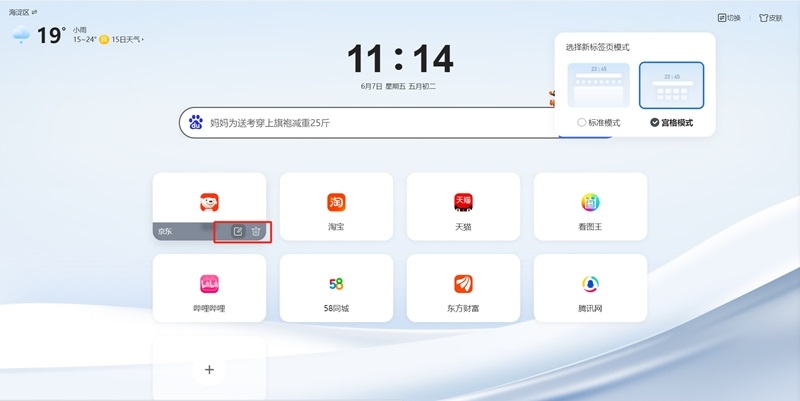800x401 pixels.
Task: Click the 看图王 tile label
Action: click(590, 227)
